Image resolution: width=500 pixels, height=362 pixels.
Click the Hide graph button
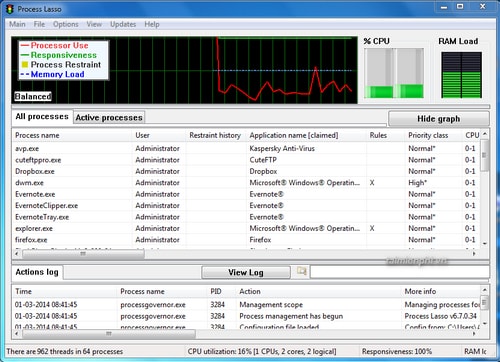point(439,119)
